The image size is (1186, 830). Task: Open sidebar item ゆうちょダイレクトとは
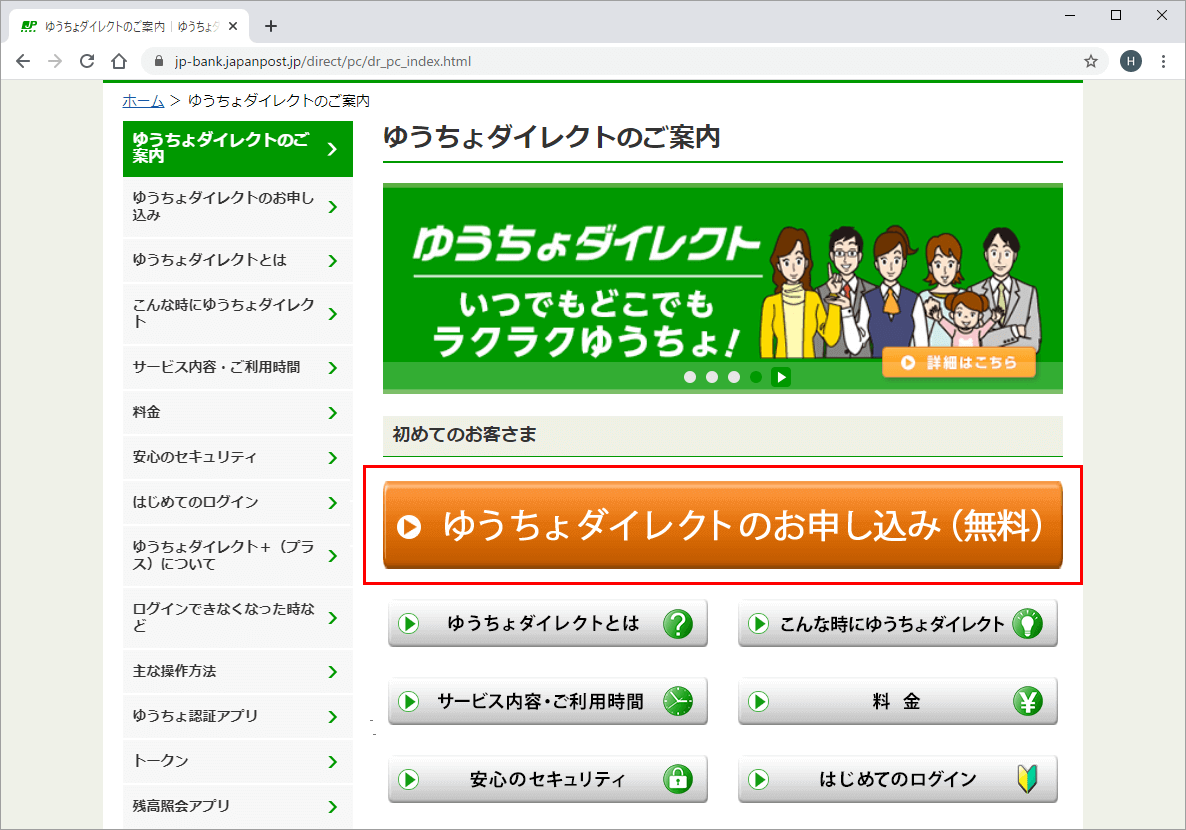tap(238, 260)
